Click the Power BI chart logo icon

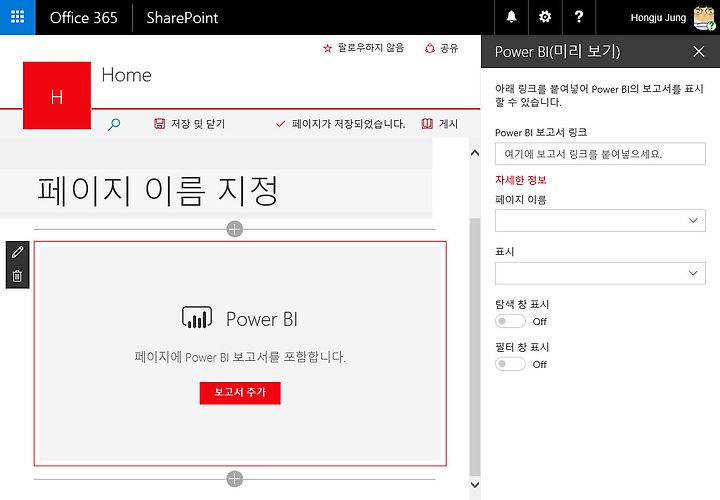pyautogui.click(x=197, y=318)
